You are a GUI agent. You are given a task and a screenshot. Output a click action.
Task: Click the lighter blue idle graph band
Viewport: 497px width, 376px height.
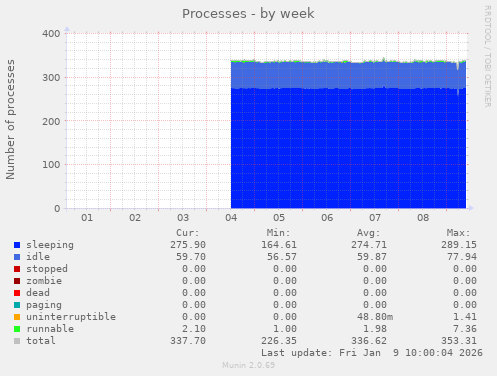pos(348,75)
